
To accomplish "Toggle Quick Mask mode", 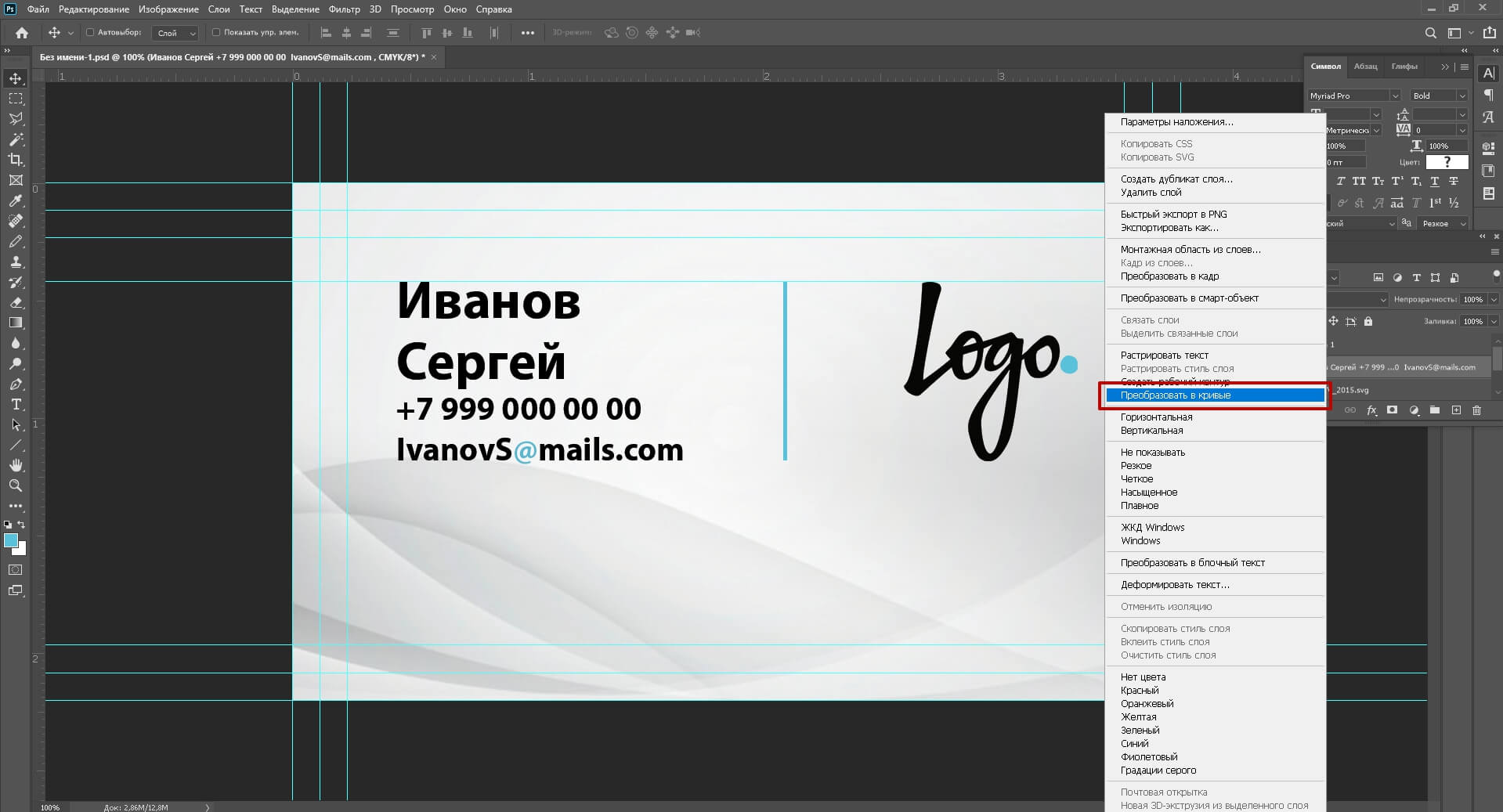I will click(x=15, y=570).
